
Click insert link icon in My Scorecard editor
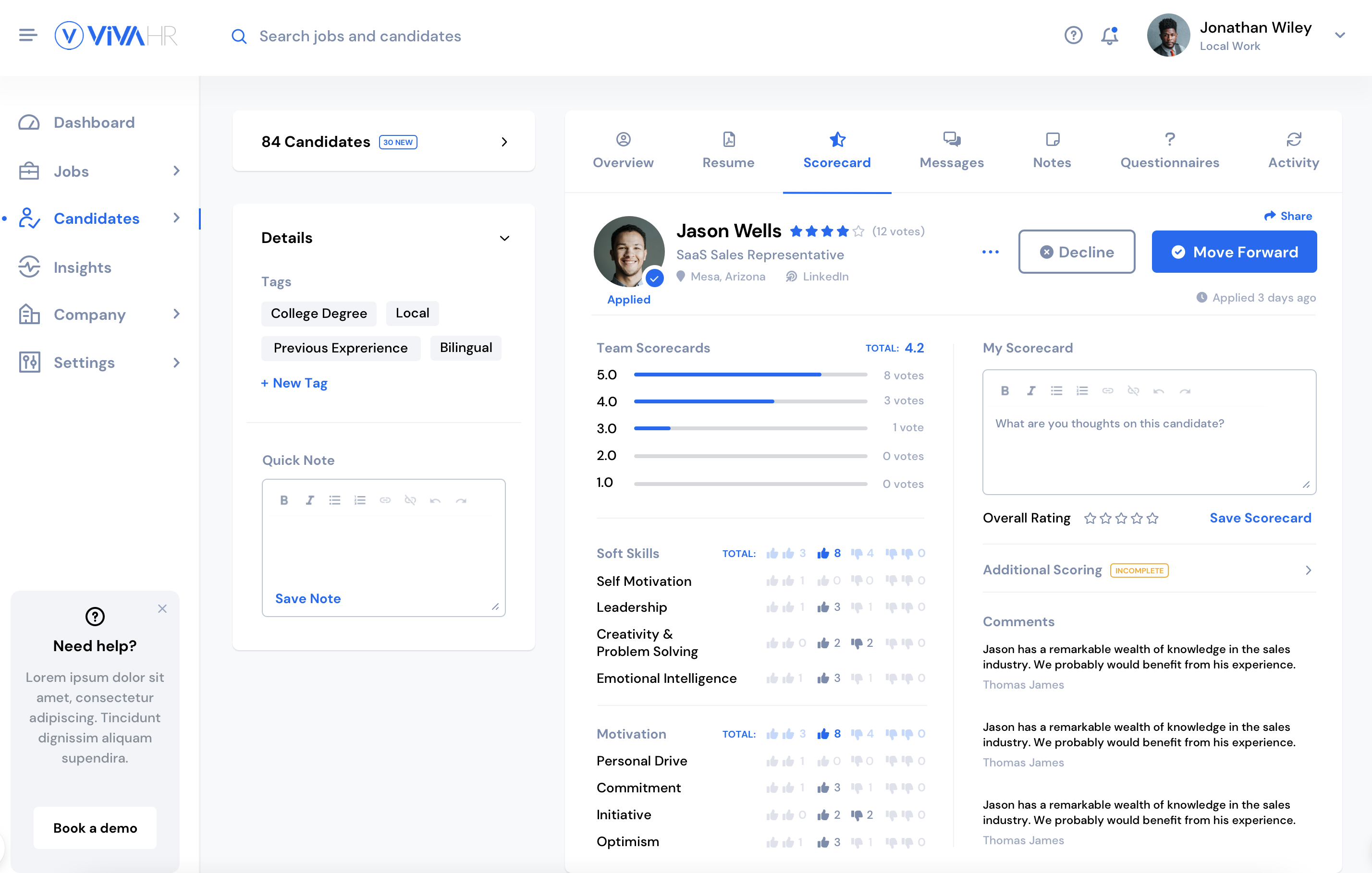point(1107,391)
